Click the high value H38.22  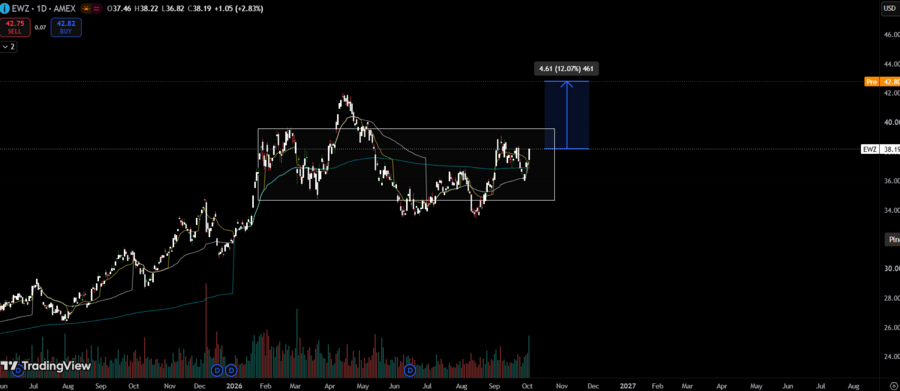(x=146, y=9)
